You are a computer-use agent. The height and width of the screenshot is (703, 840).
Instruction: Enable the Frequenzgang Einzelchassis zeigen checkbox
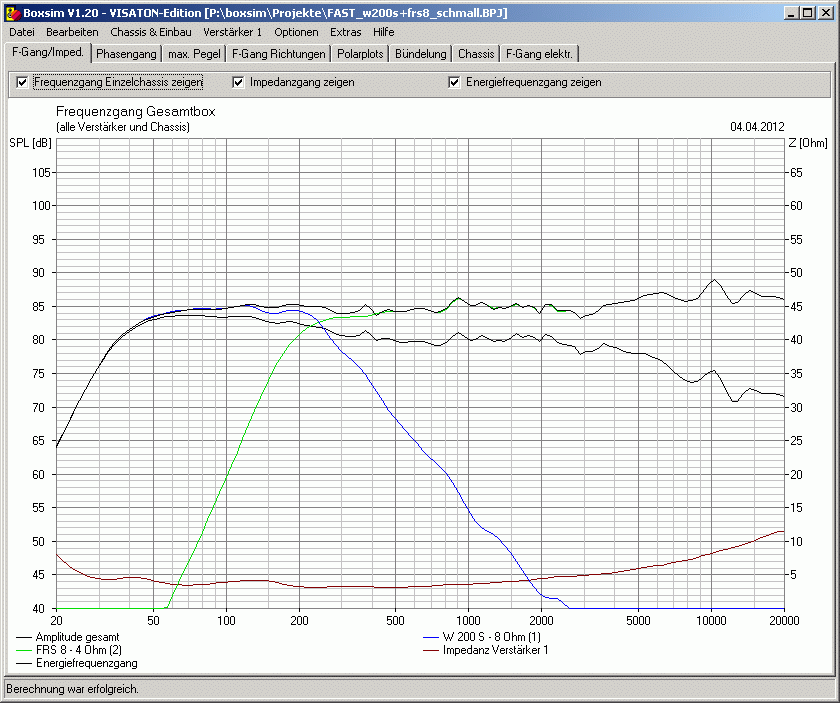tap(22, 82)
